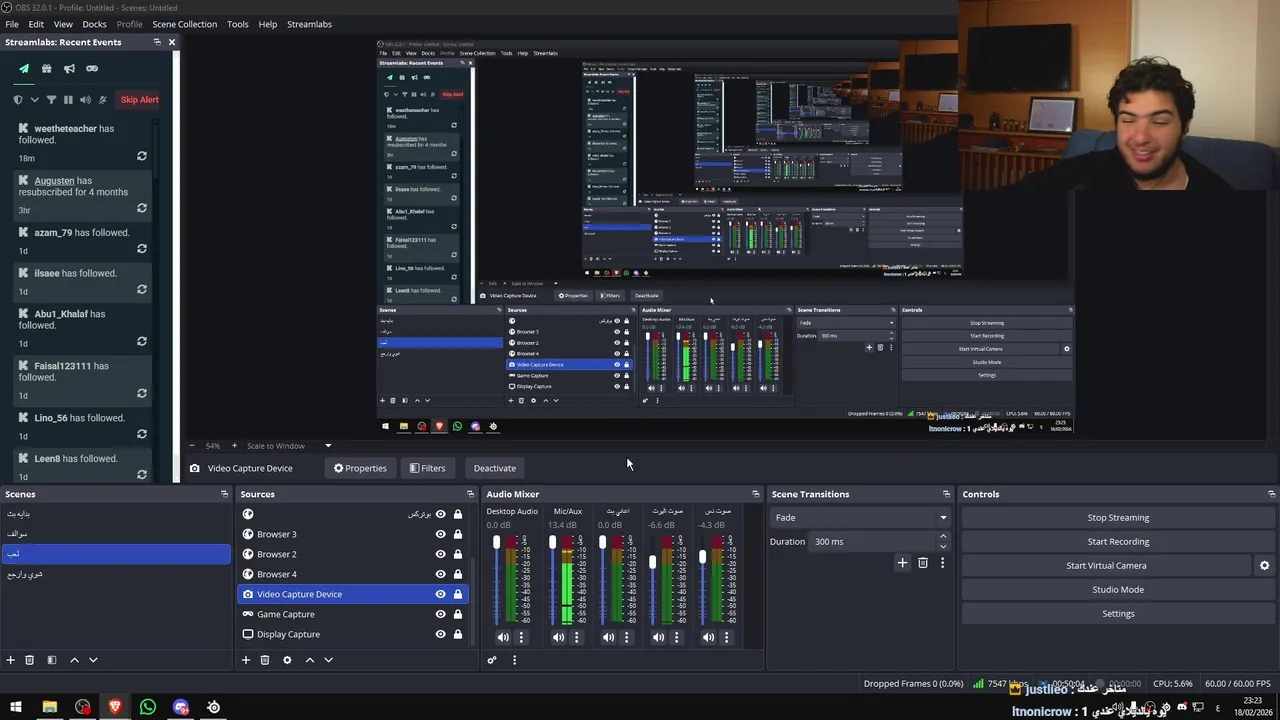Screen dimensions: 1280x720
Task: Open the Edit menu
Action: coord(36,24)
